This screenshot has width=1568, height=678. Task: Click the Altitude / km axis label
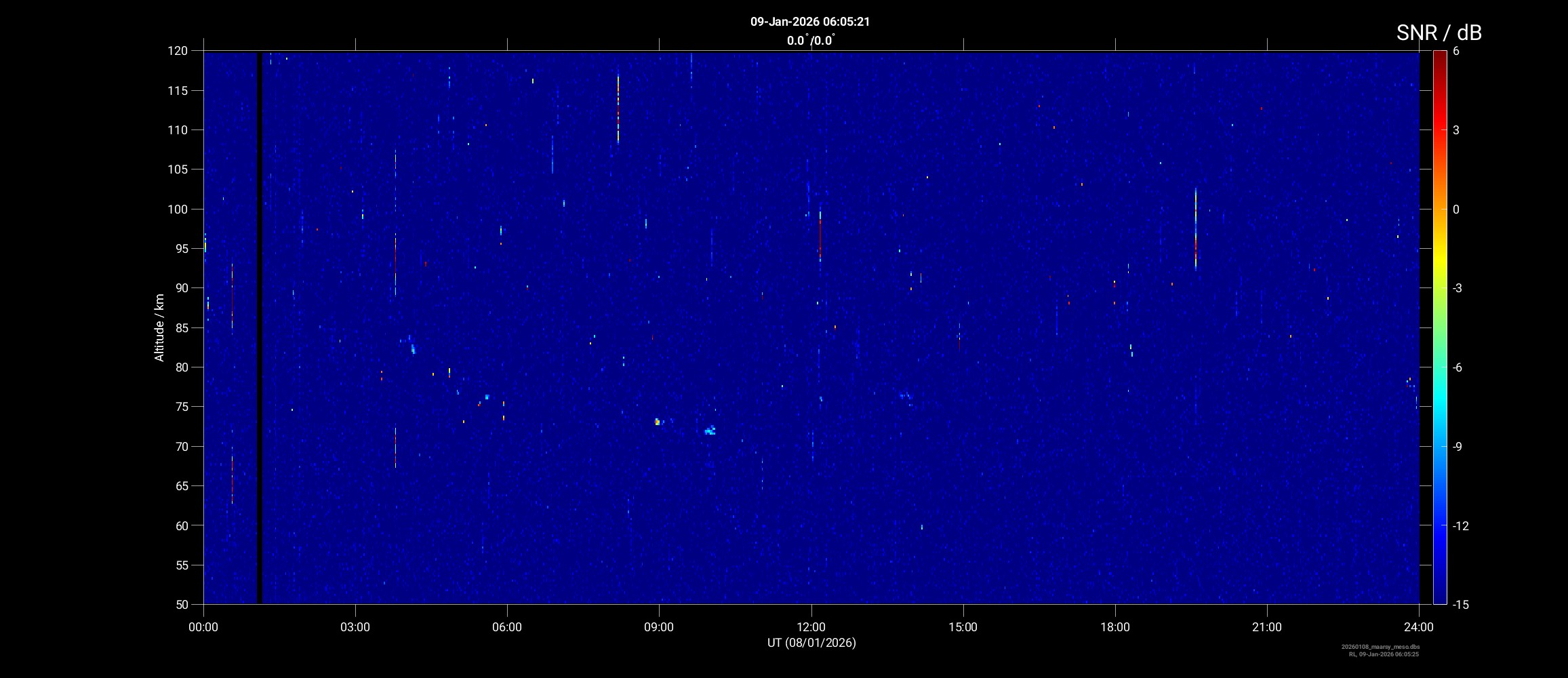tap(159, 327)
